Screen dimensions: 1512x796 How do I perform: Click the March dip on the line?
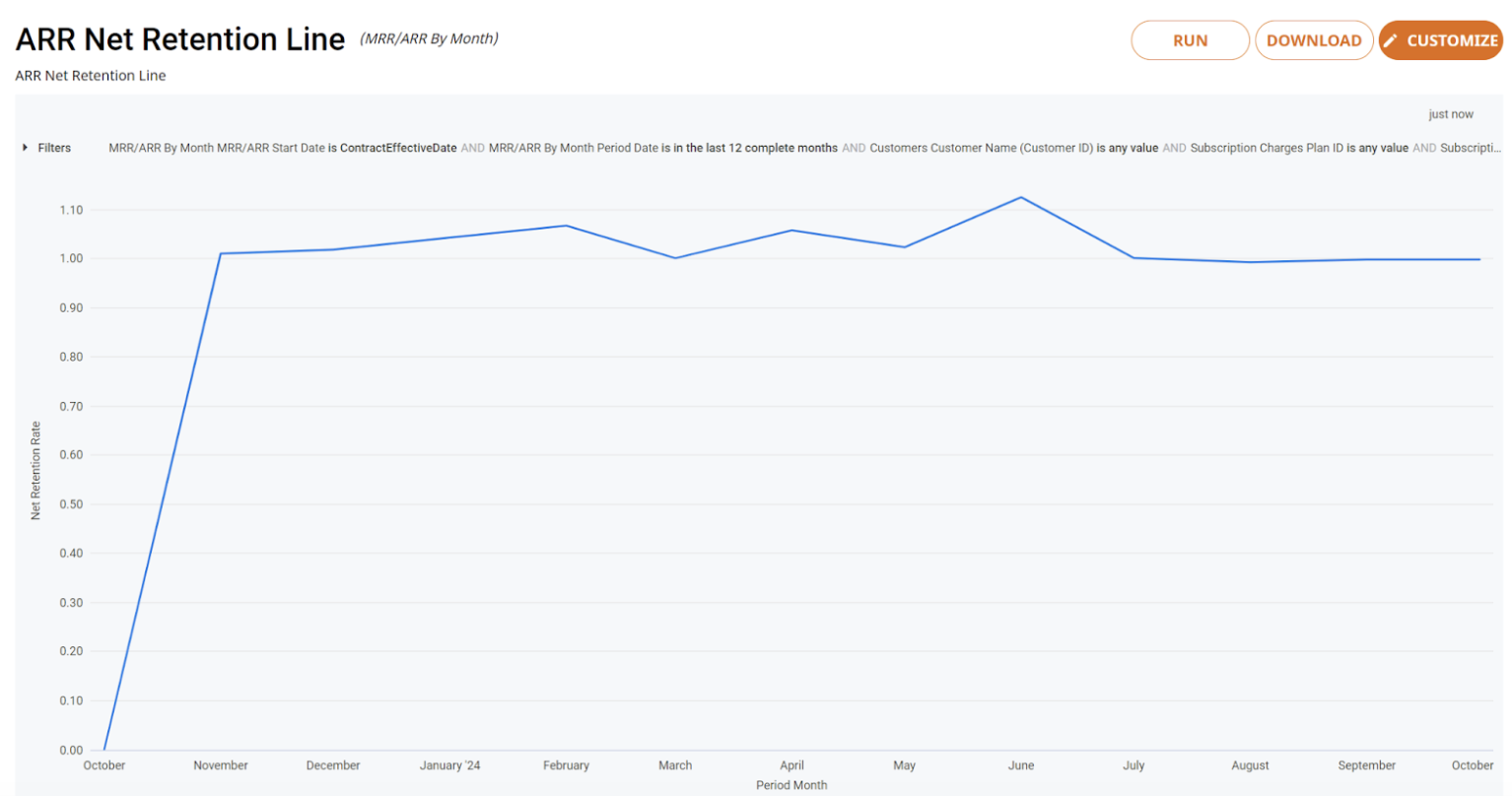point(675,258)
